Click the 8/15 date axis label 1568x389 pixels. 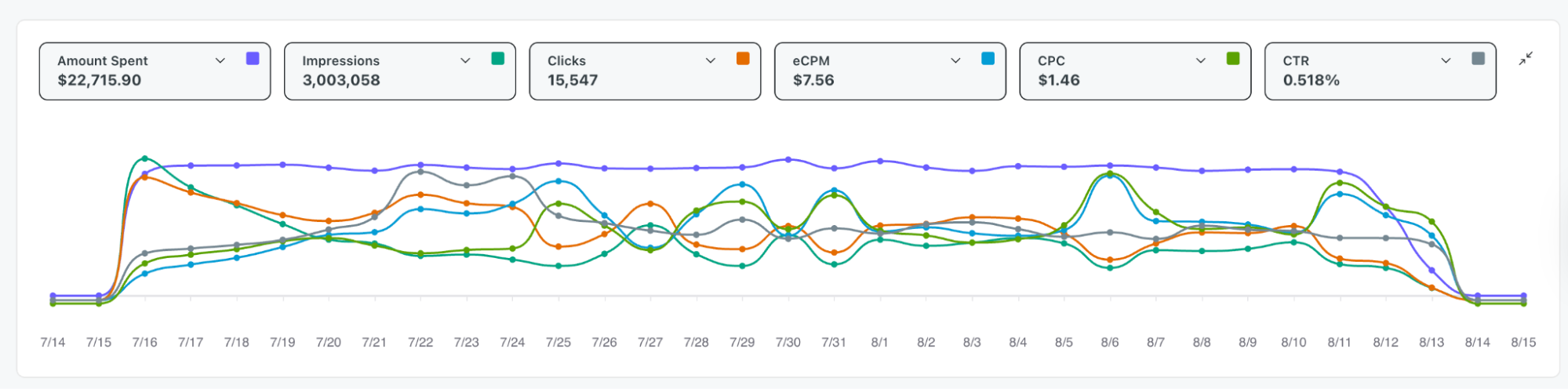[x=1523, y=343]
